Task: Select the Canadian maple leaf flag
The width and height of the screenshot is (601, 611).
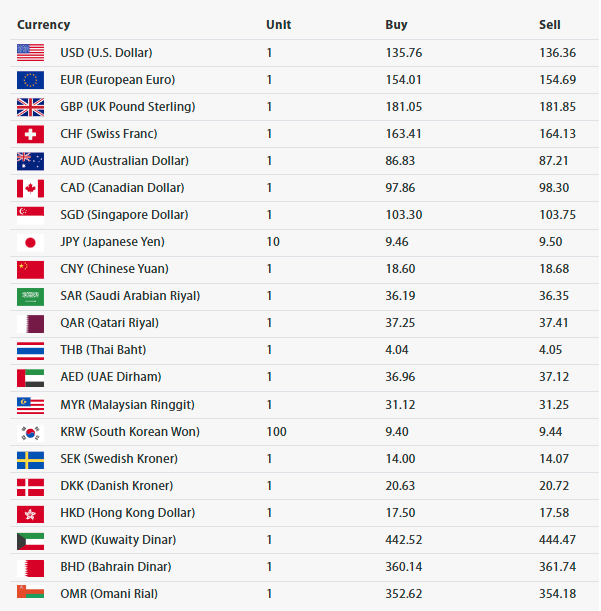Action: pyautogui.click(x=30, y=189)
